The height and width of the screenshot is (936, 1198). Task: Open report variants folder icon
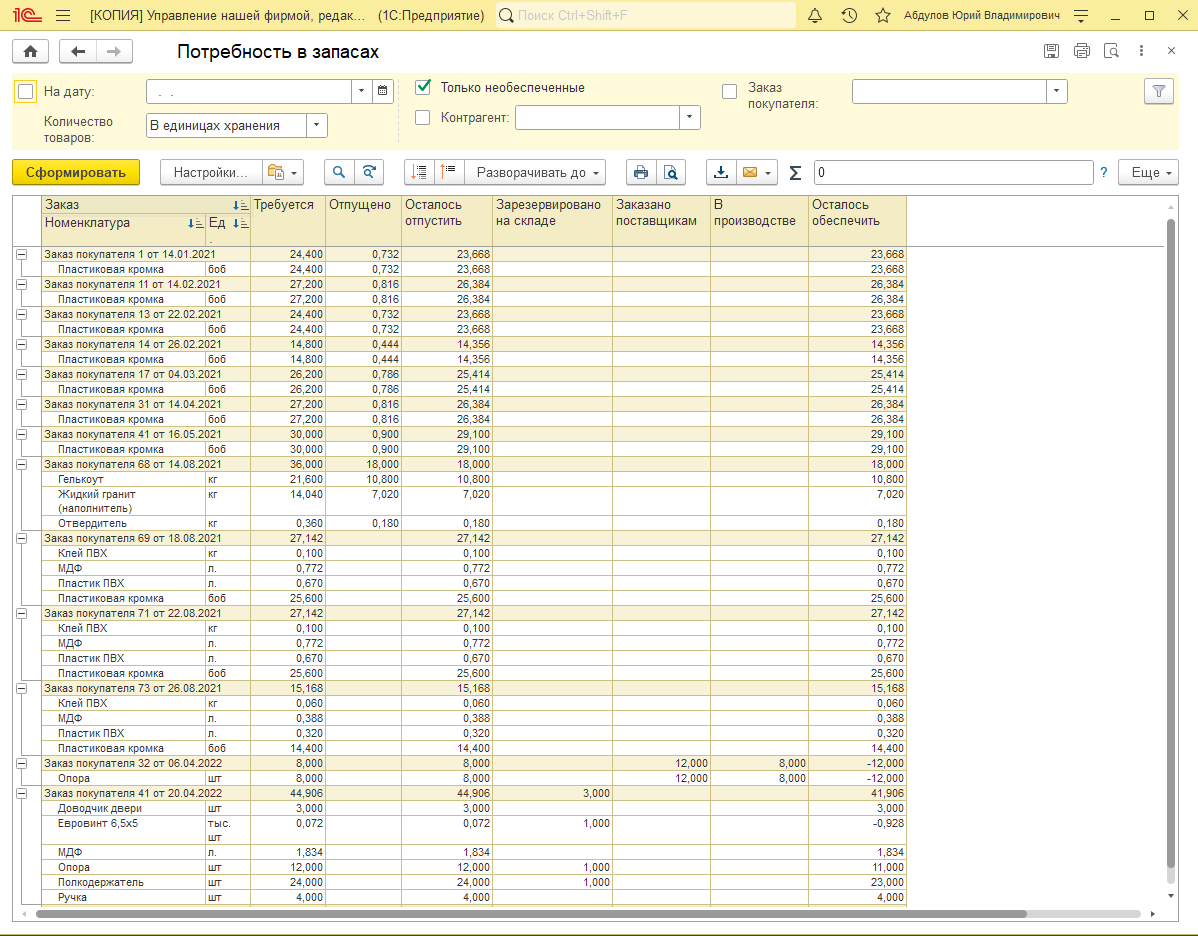(283, 173)
